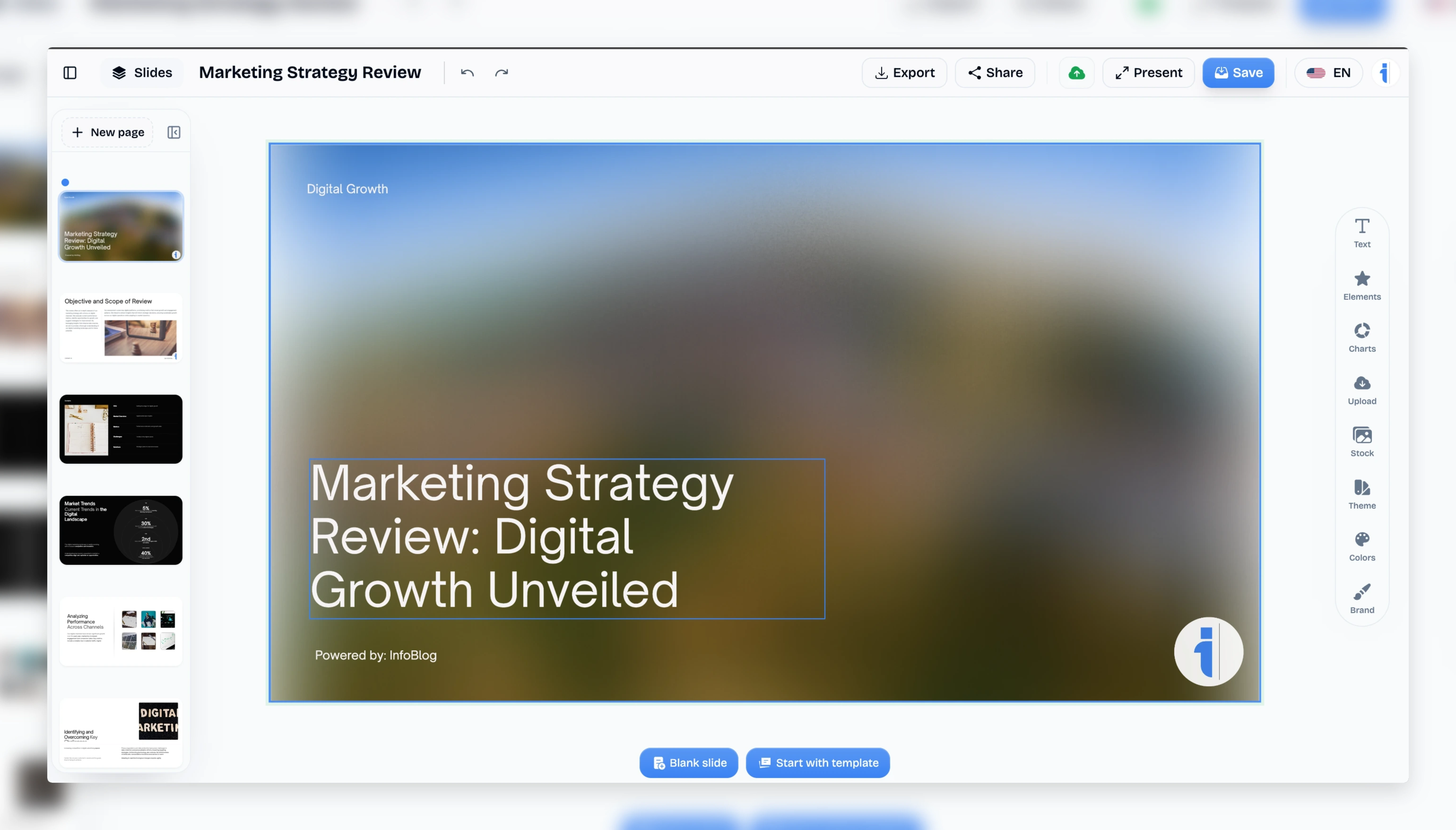
Task: Open the Upload tool
Action: [1362, 390]
